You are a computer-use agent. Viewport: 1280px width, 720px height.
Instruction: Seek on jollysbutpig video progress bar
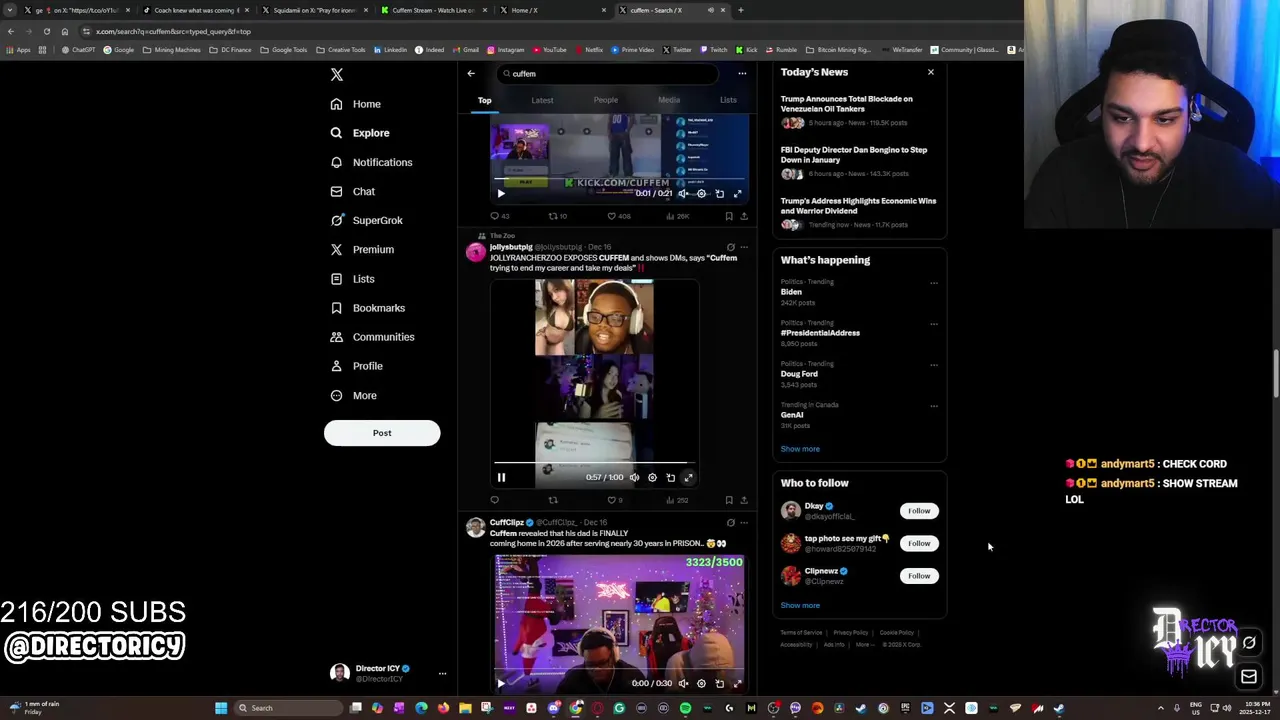click(595, 464)
